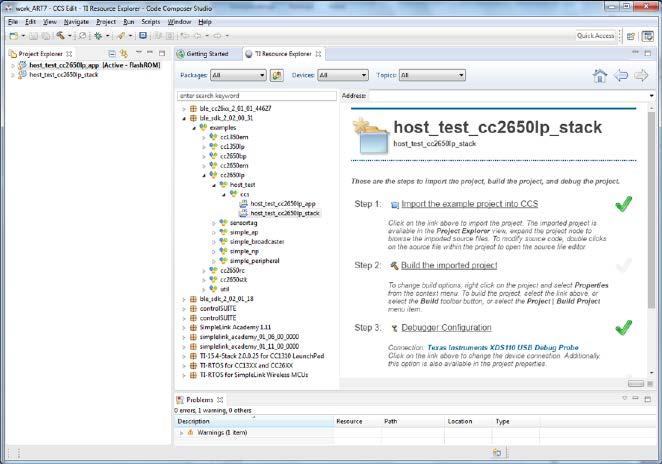662x464 pixels.
Task: Collapse the examples folder
Action: click(x=194, y=128)
